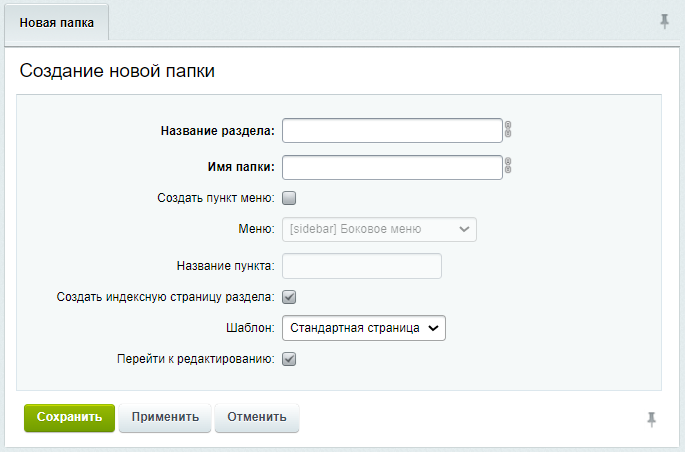Click the link icon next to Название раздела field

click(508, 130)
